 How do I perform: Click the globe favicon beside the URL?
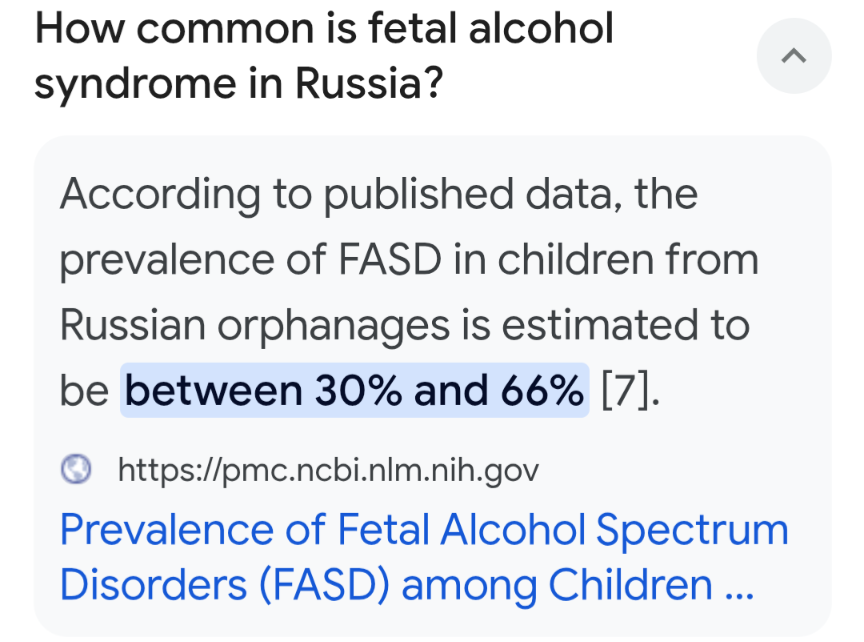coord(76,468)
